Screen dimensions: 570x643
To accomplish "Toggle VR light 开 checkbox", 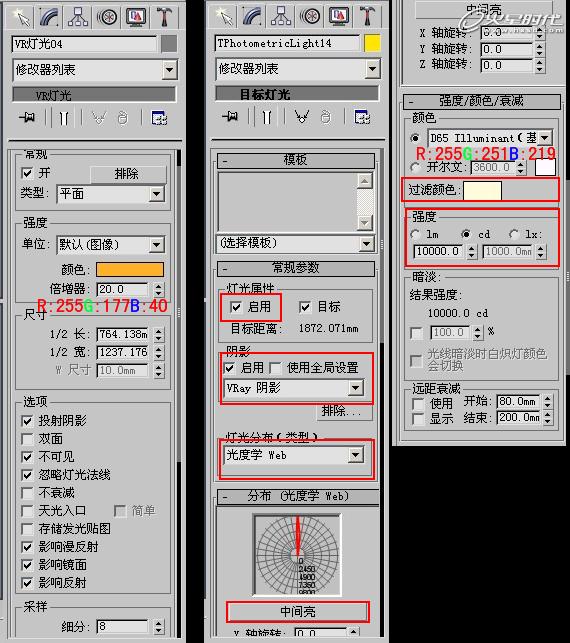I will (x=27, y=173).
